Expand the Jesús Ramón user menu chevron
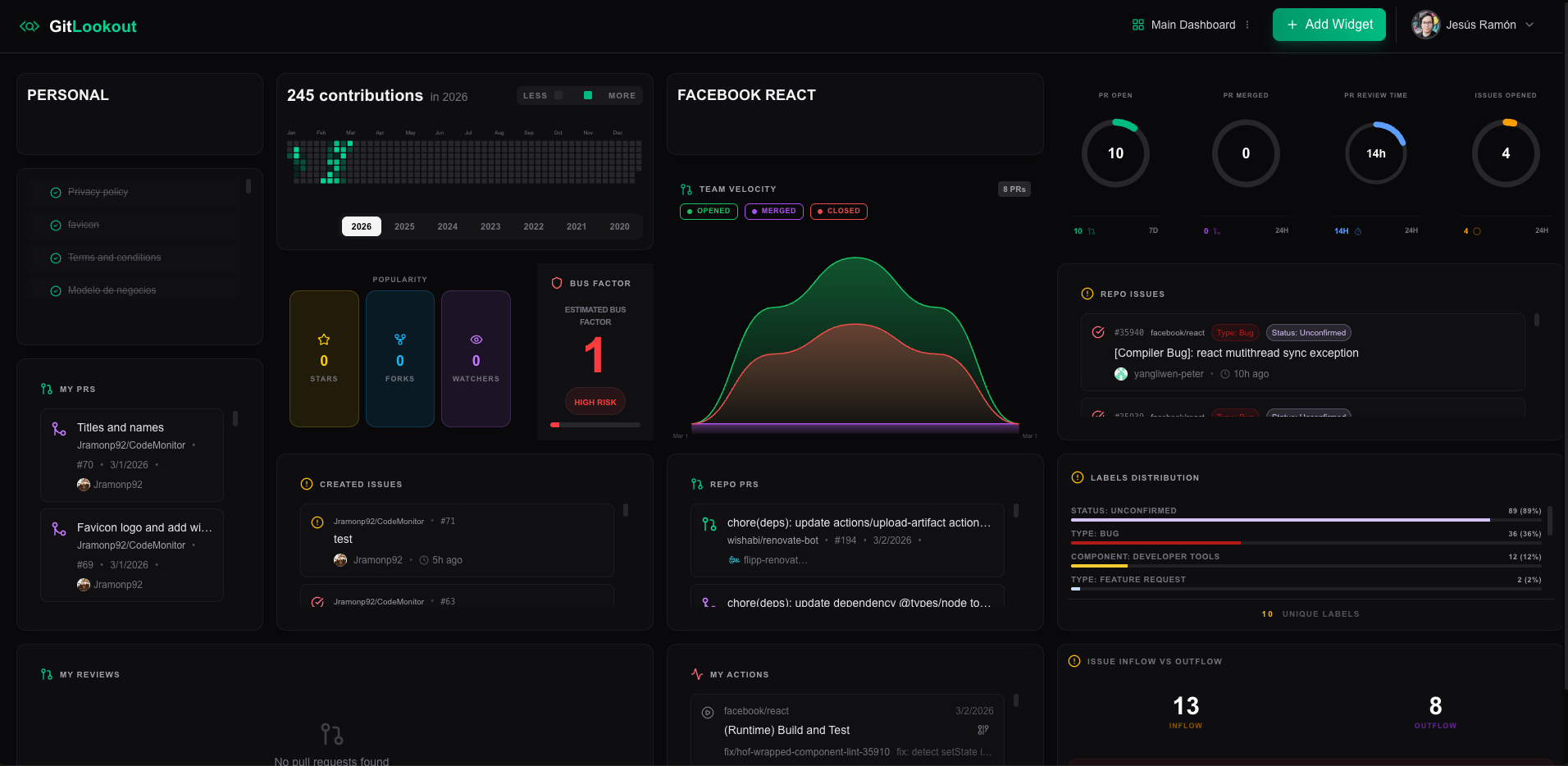 1529,25
